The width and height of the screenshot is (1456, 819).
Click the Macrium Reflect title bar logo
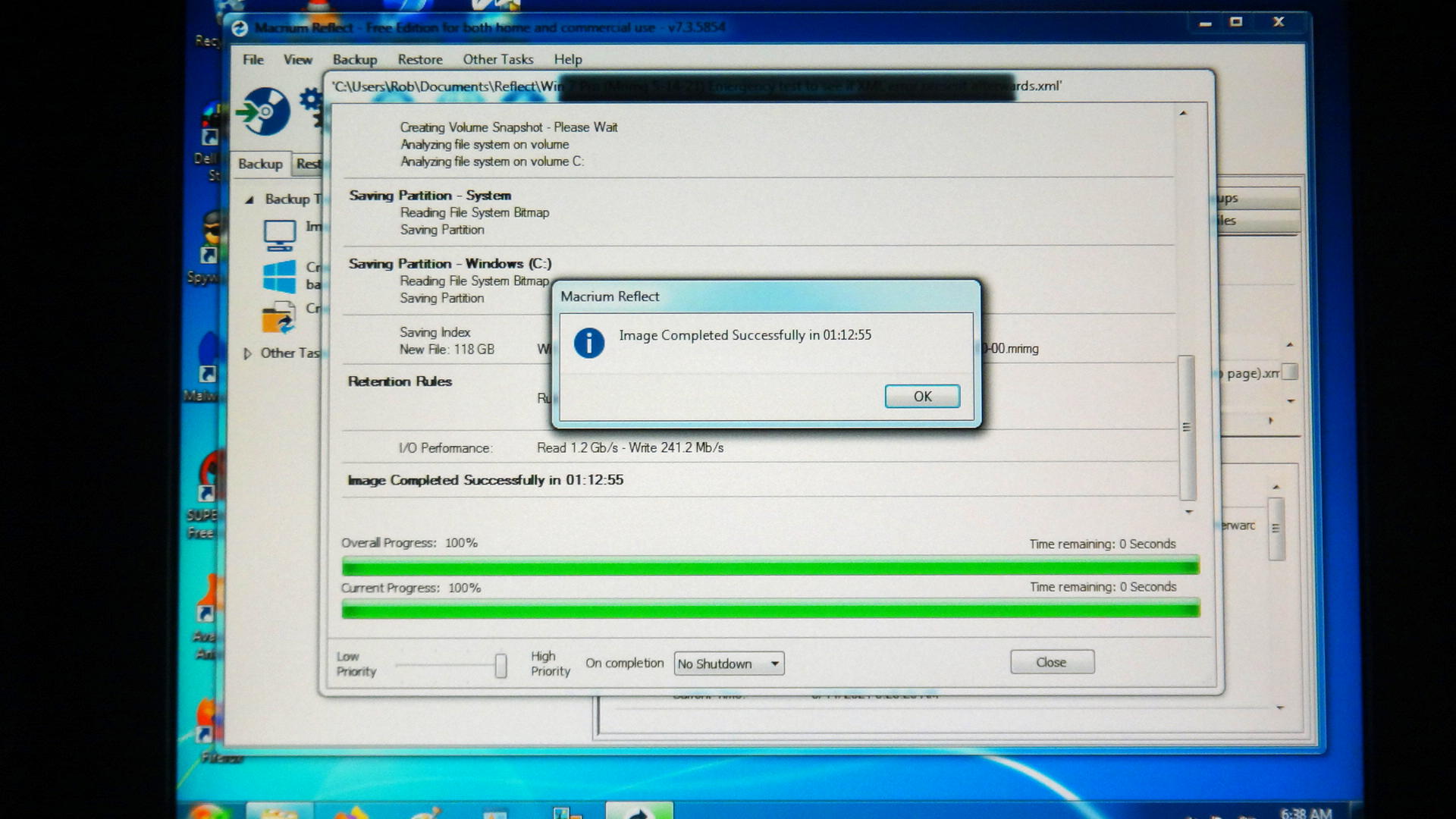240,28
